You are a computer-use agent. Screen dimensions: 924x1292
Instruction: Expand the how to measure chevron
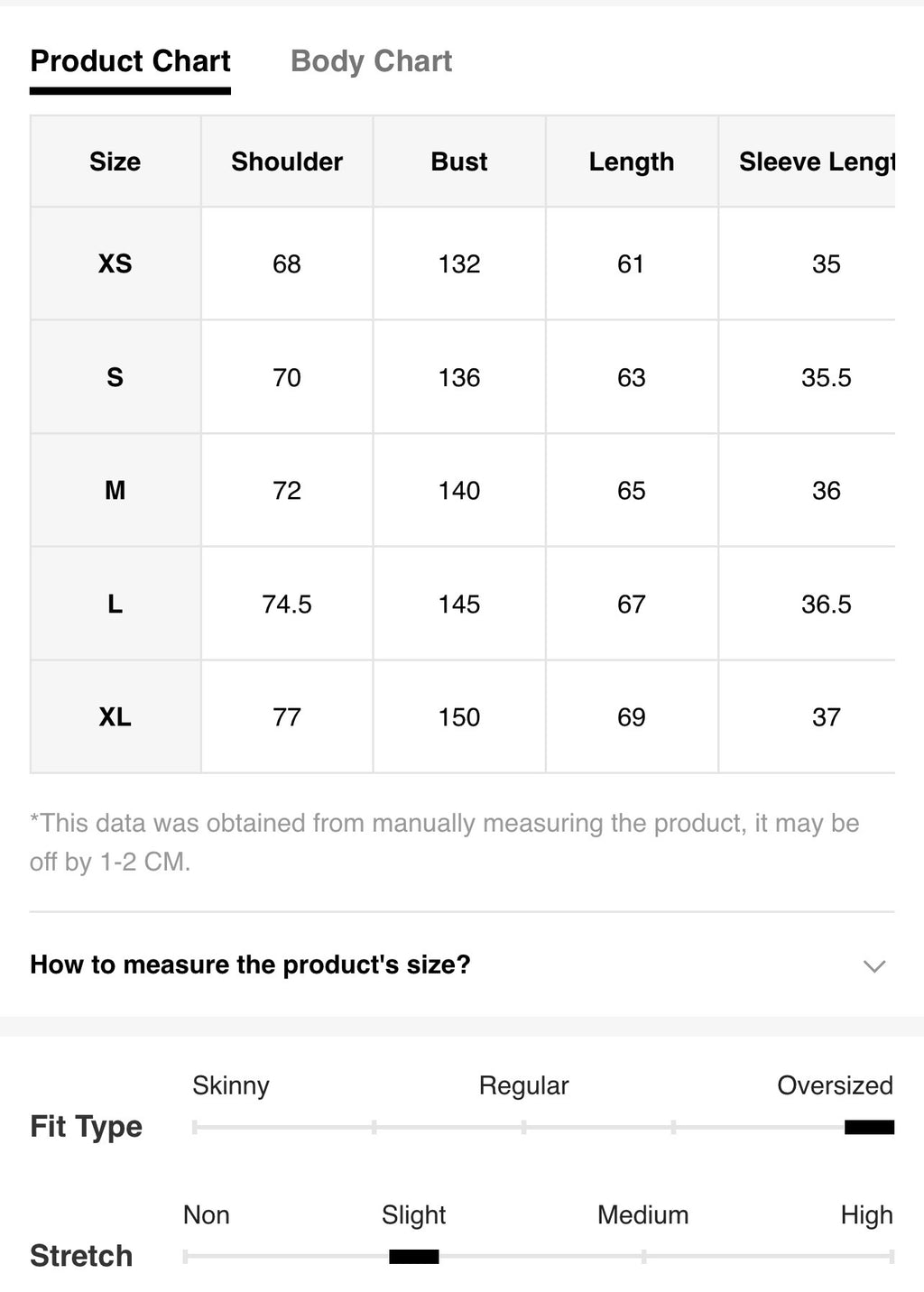coord(873,965)
